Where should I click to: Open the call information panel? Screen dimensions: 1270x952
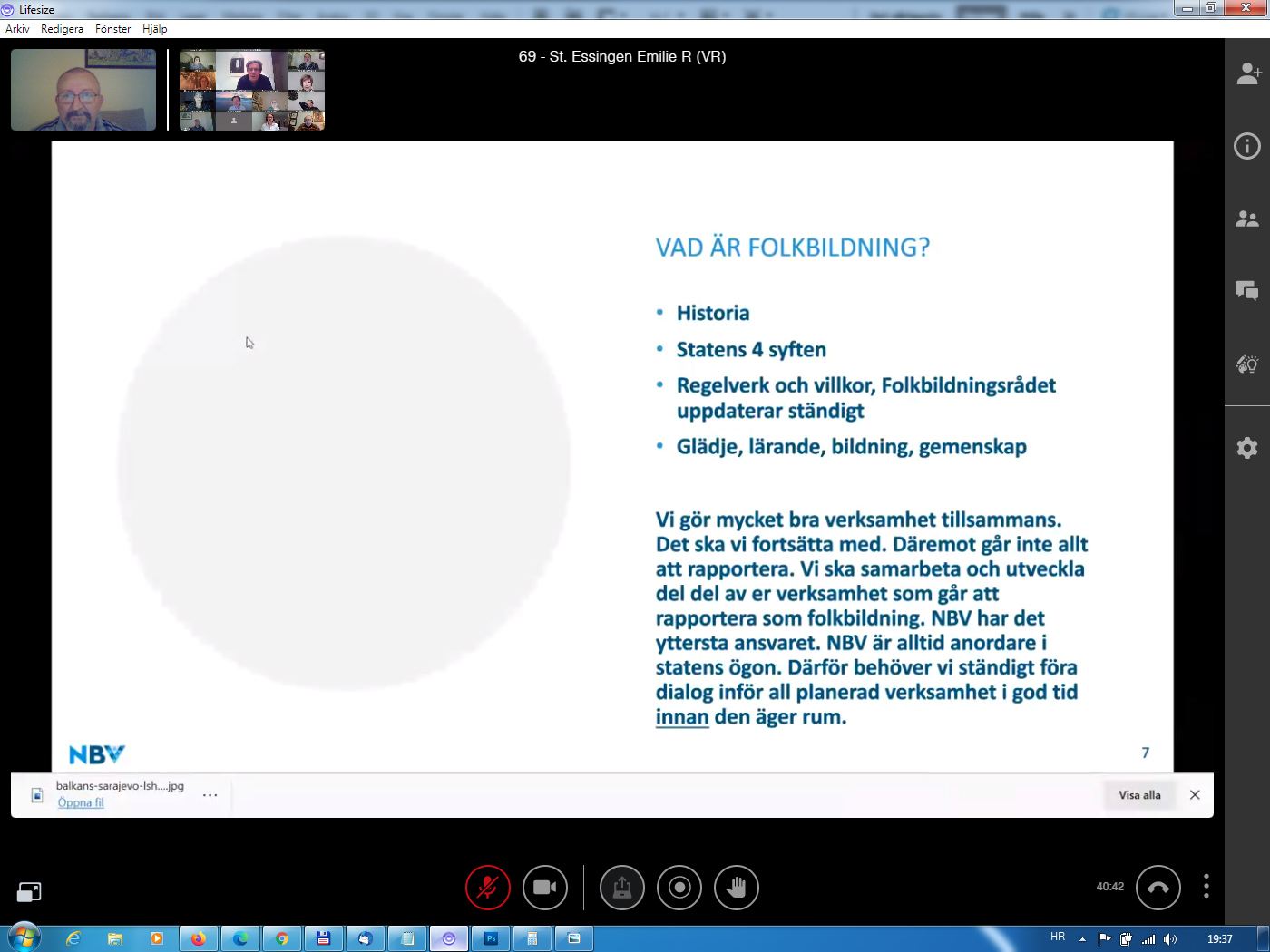(x=1247, y=146)
